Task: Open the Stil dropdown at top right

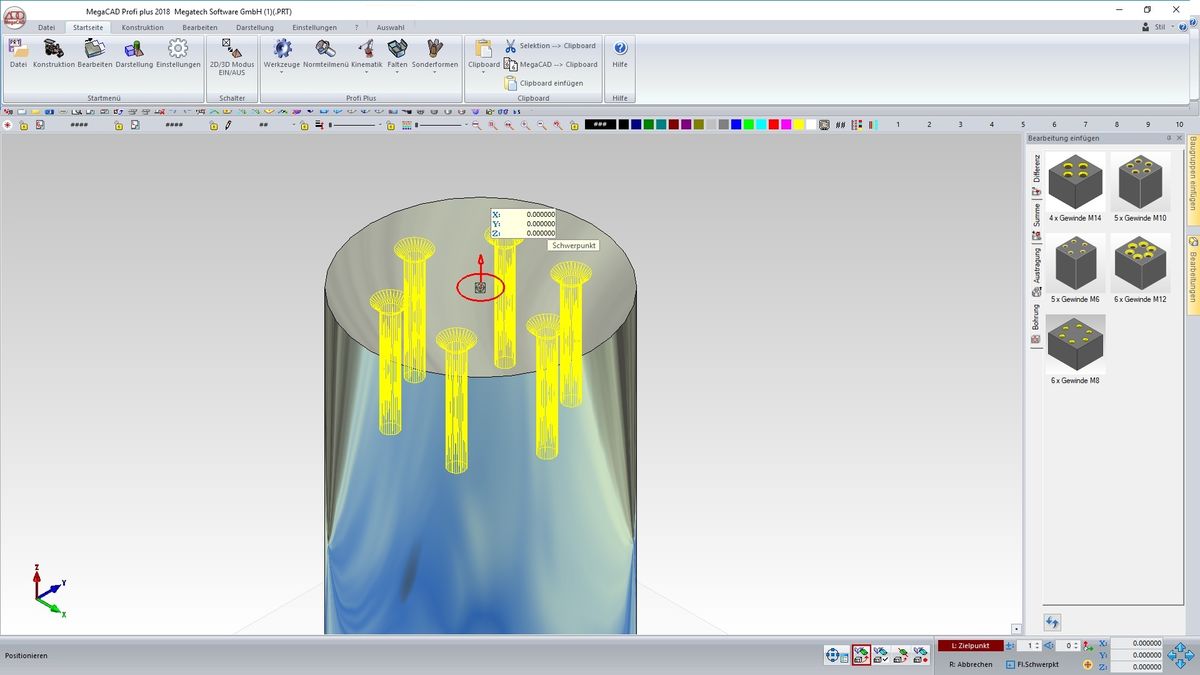Action: (1164, 27)
